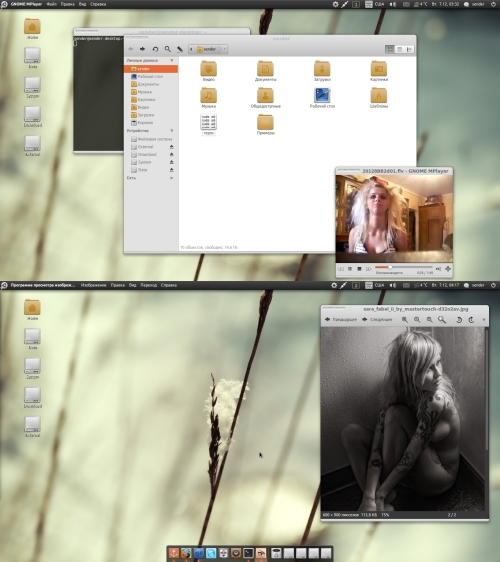Open Изображение menu in image viewer menu bar
The height and width of the screenshot is (562, 500).
click(94, 285)
